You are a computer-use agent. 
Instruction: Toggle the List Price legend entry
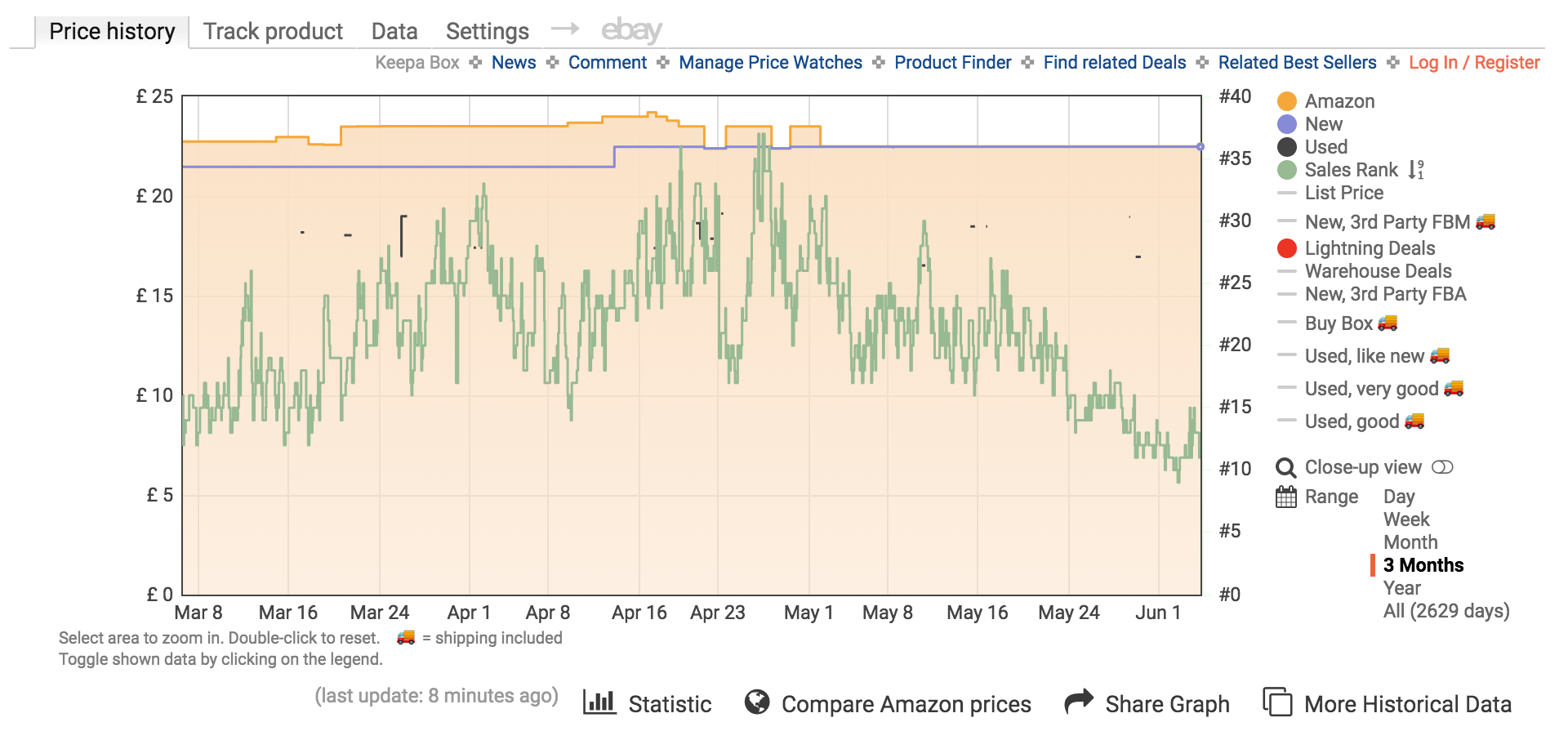pyautogui.click(x=1344, y=193)
